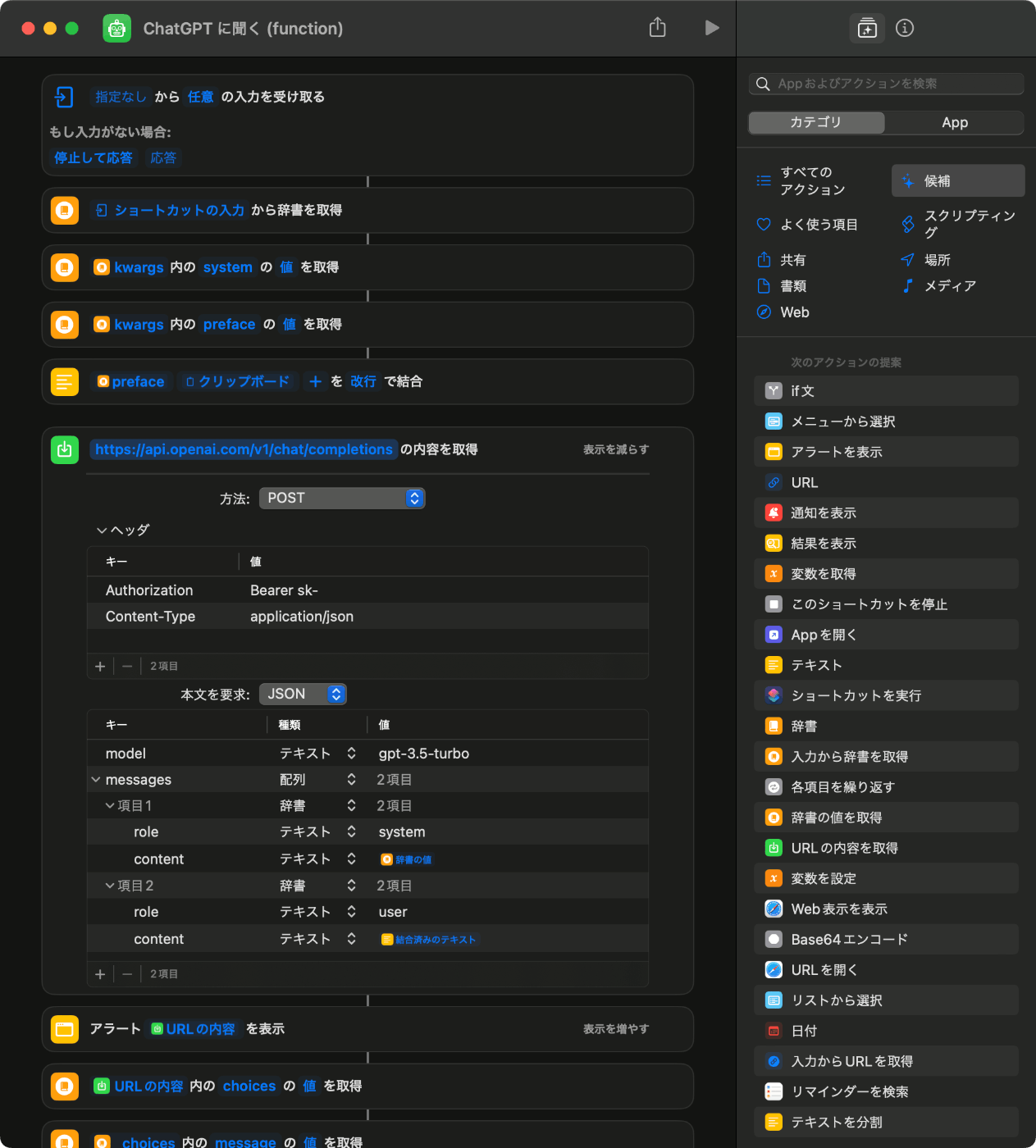Add 通知を表示 action icon
1036x1148 pixels.
click(x=774, y=512)
